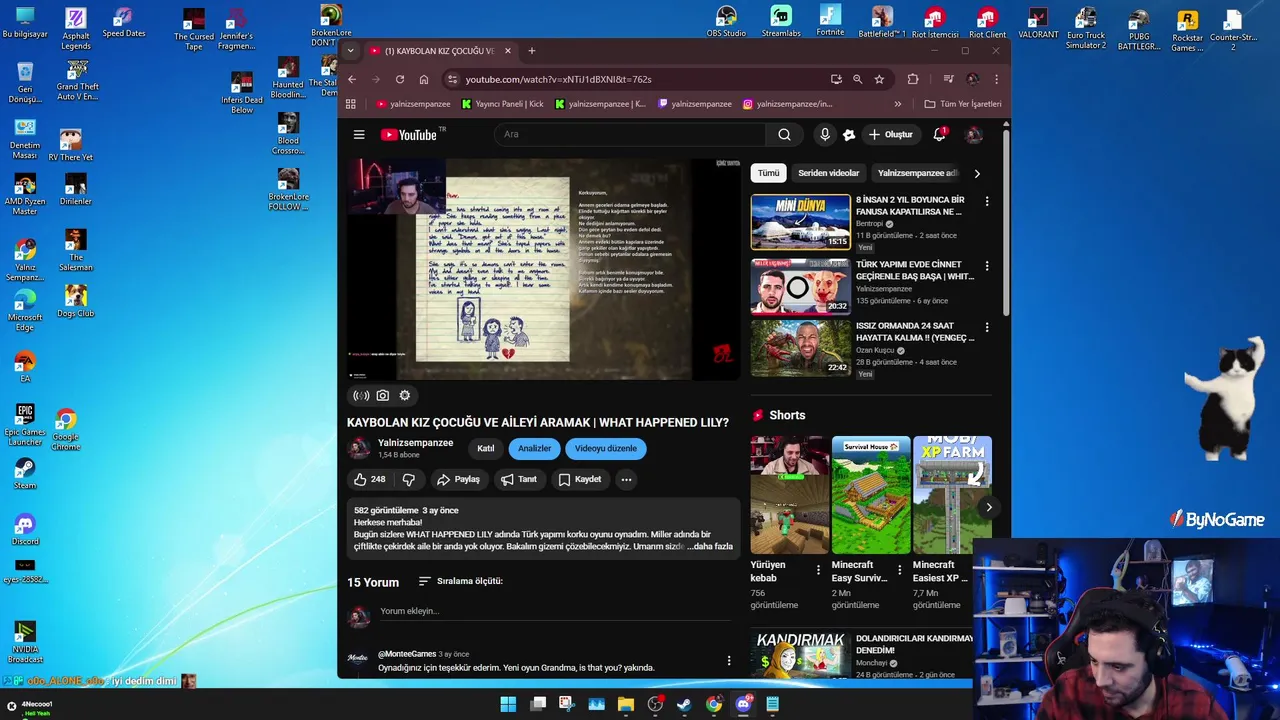This screenshot has height=720, width=1280.
Task: Select the Seriden videolar chip
Action: [x=828, y=173]
